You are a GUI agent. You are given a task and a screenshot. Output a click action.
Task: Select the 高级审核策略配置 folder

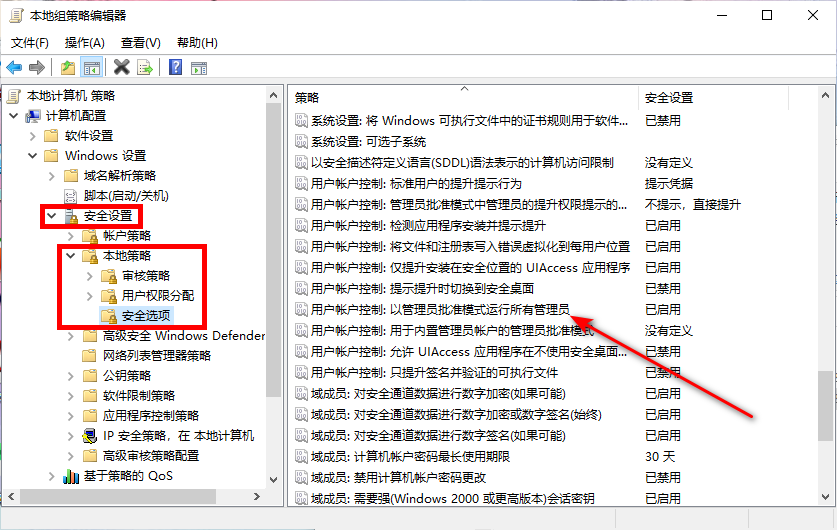(x=151, y=456)
